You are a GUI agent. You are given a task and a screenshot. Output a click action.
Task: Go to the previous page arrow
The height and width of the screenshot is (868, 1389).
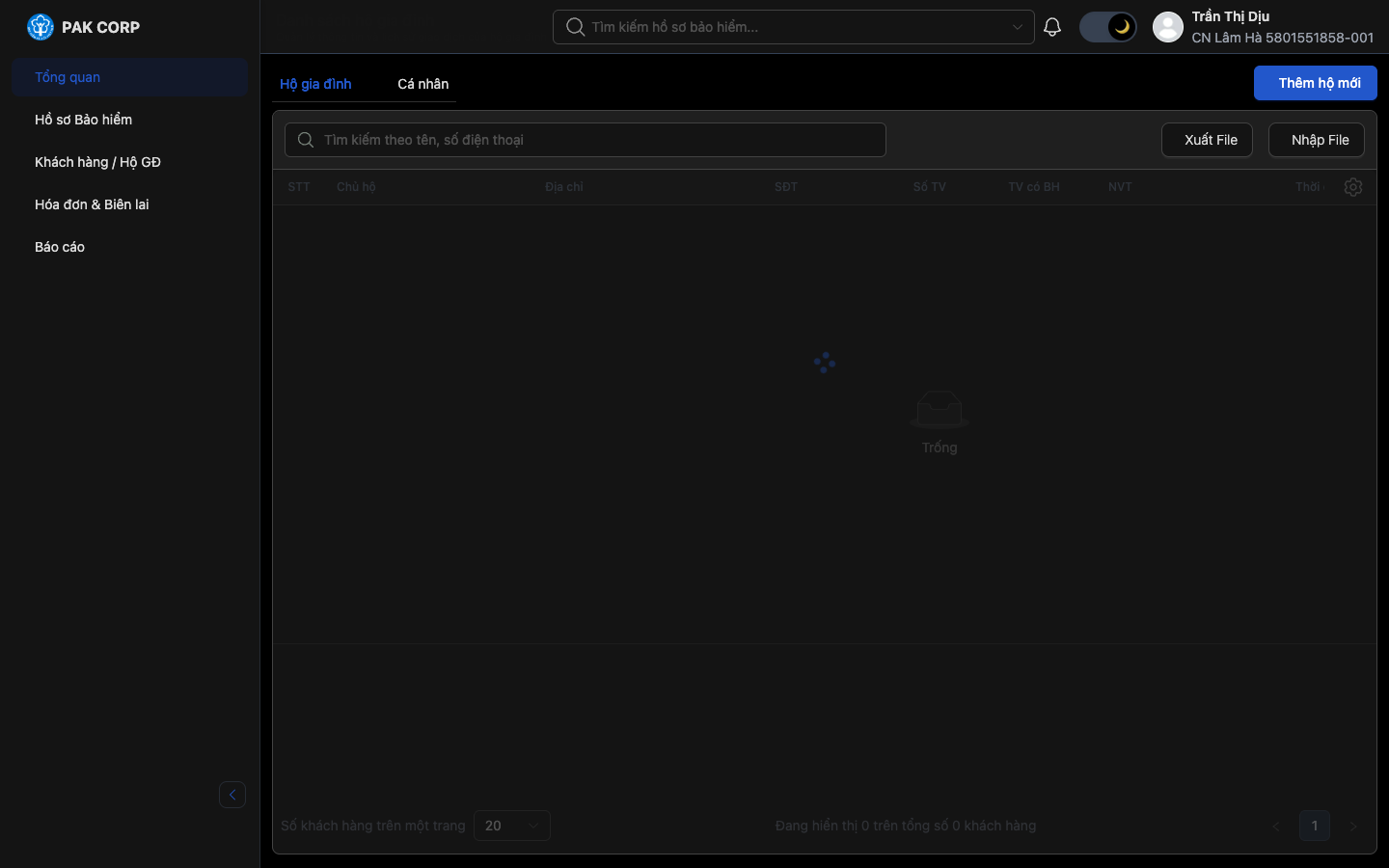pyautogui.click(x=1276, y=826)
